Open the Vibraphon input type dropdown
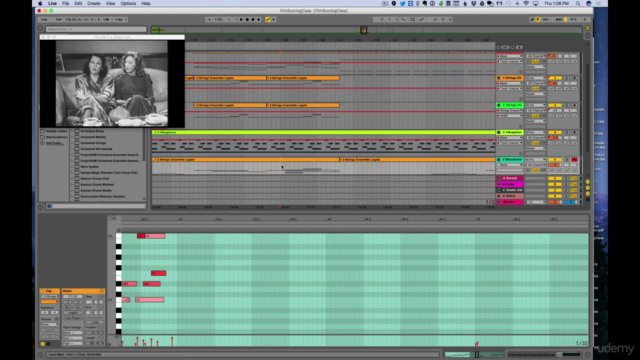This screenshot has width=640, height=360. [536, 132]
